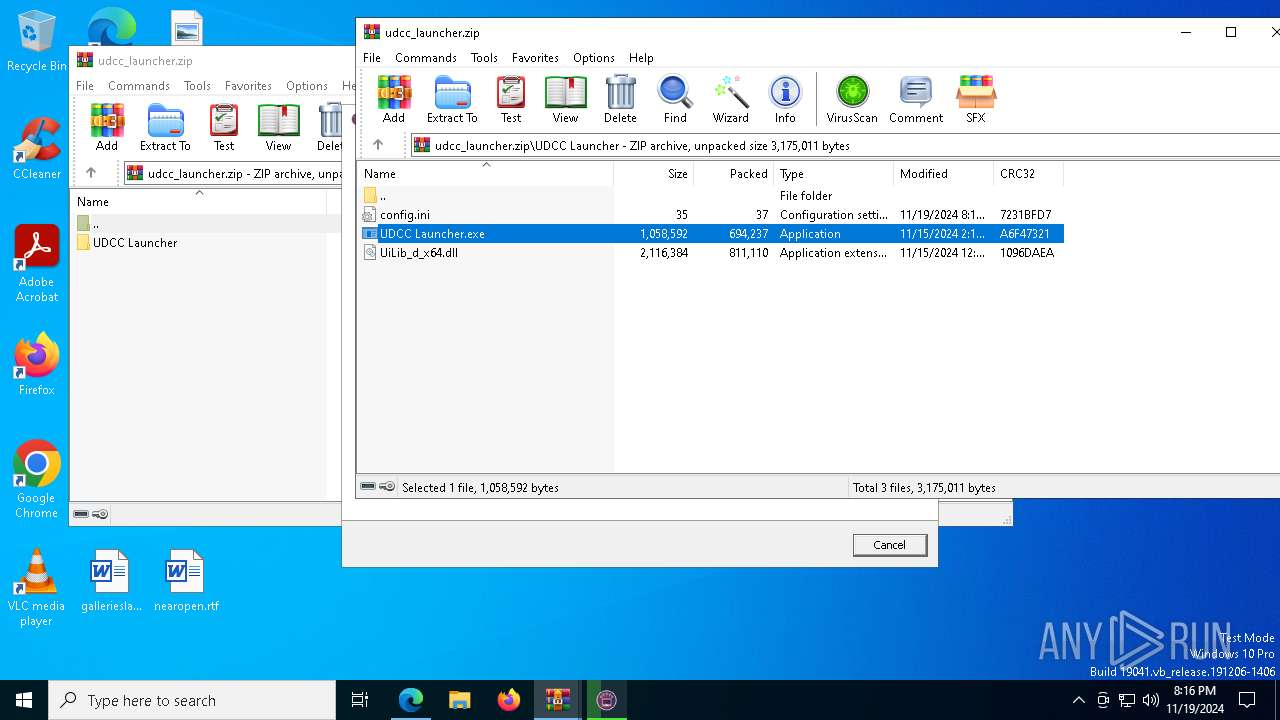
Task: Launch the Wizard tool
Action: (730, 99)
